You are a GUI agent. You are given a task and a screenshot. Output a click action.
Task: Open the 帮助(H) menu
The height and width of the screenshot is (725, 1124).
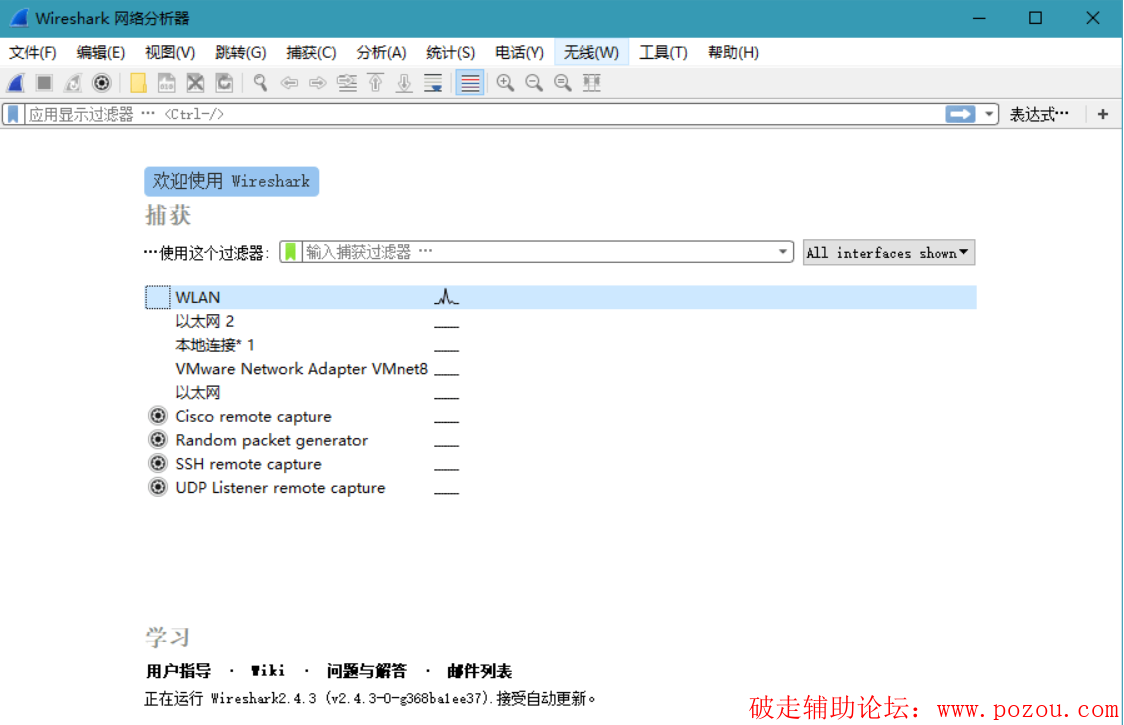click(x=733, y=52)
